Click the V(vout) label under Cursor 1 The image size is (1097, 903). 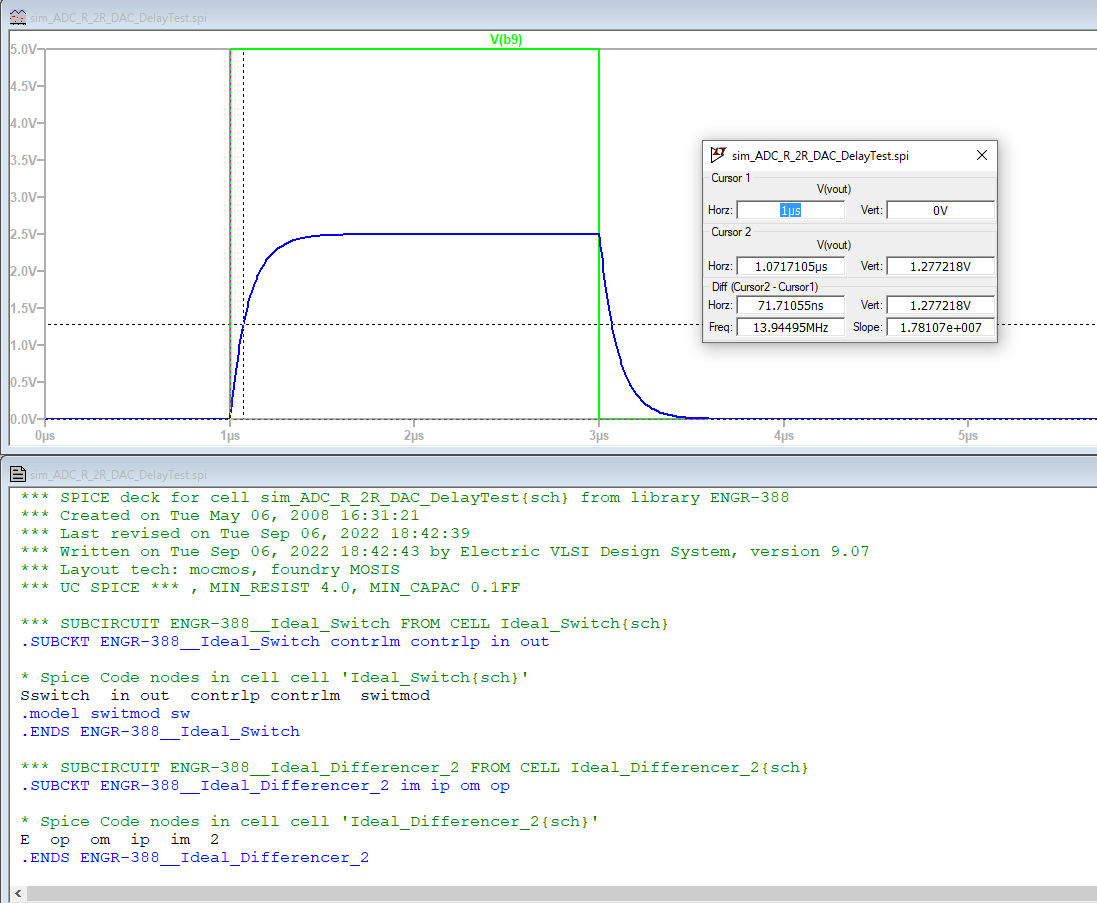point(834,189)
